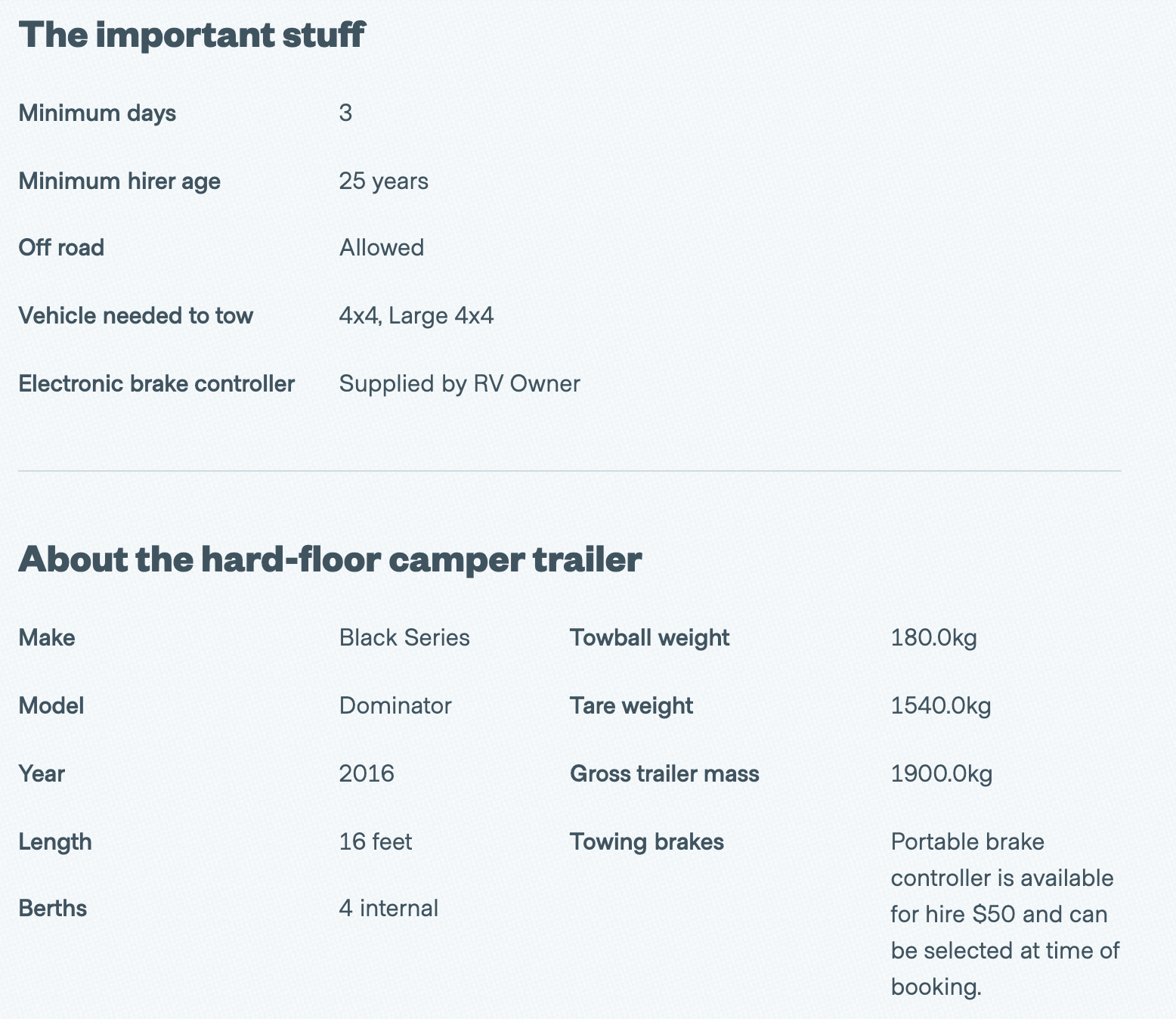Click the year value 2016
The height and width of the screenshot is (1019, 1176).
coord(367,774)
